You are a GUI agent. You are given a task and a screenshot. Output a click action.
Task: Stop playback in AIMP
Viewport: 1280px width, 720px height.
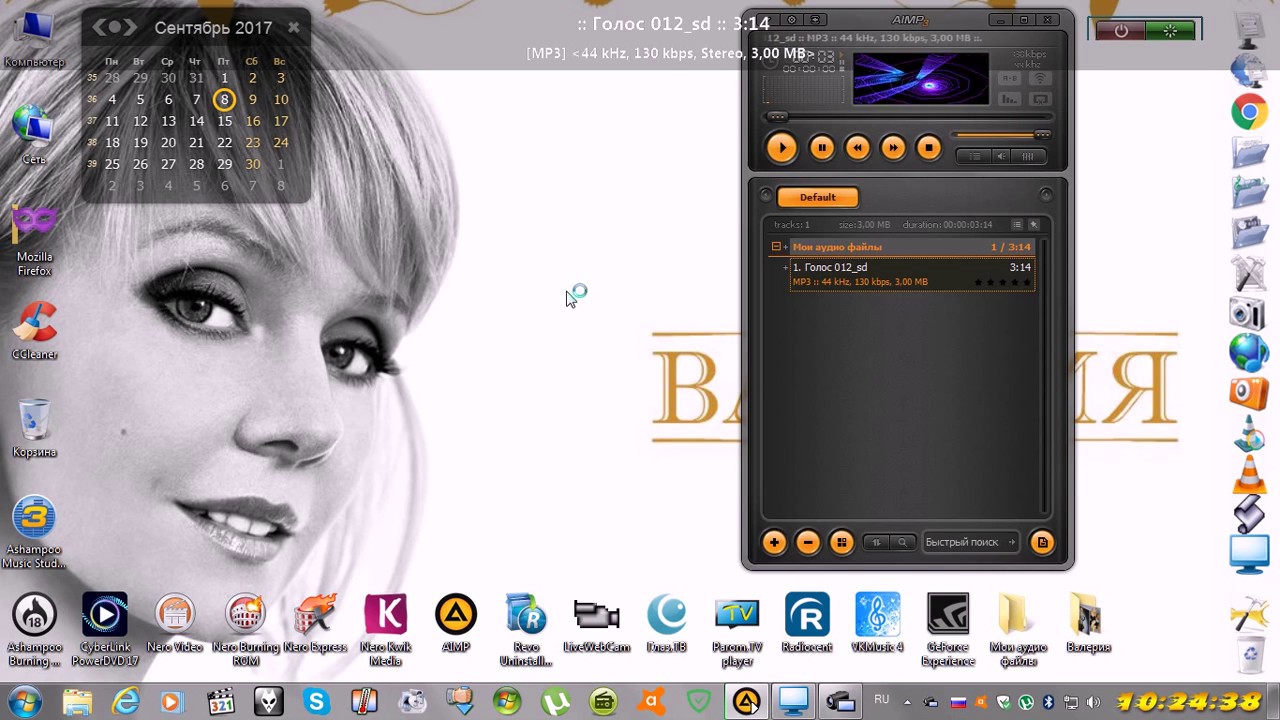(929, 148)
